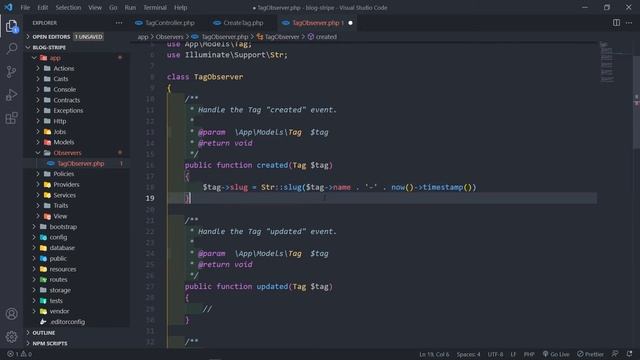
Task: Split the editor to the right
Action: [616, 23]
